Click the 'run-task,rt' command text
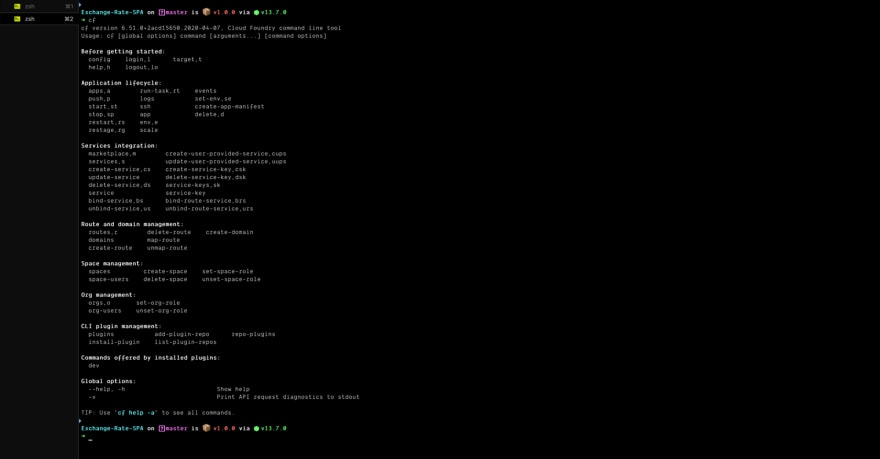The height and width of the screenshot is (459, 880). pos(160,90)
